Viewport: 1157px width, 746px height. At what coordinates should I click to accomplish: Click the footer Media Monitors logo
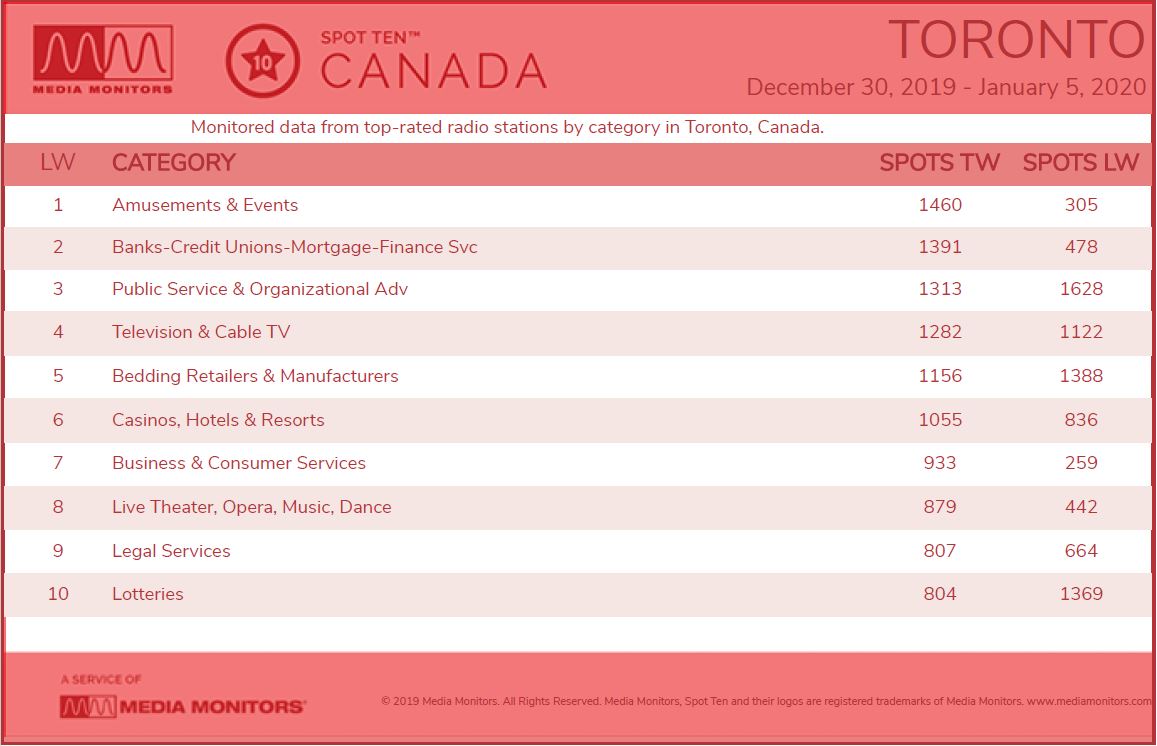tap(182, 706)
